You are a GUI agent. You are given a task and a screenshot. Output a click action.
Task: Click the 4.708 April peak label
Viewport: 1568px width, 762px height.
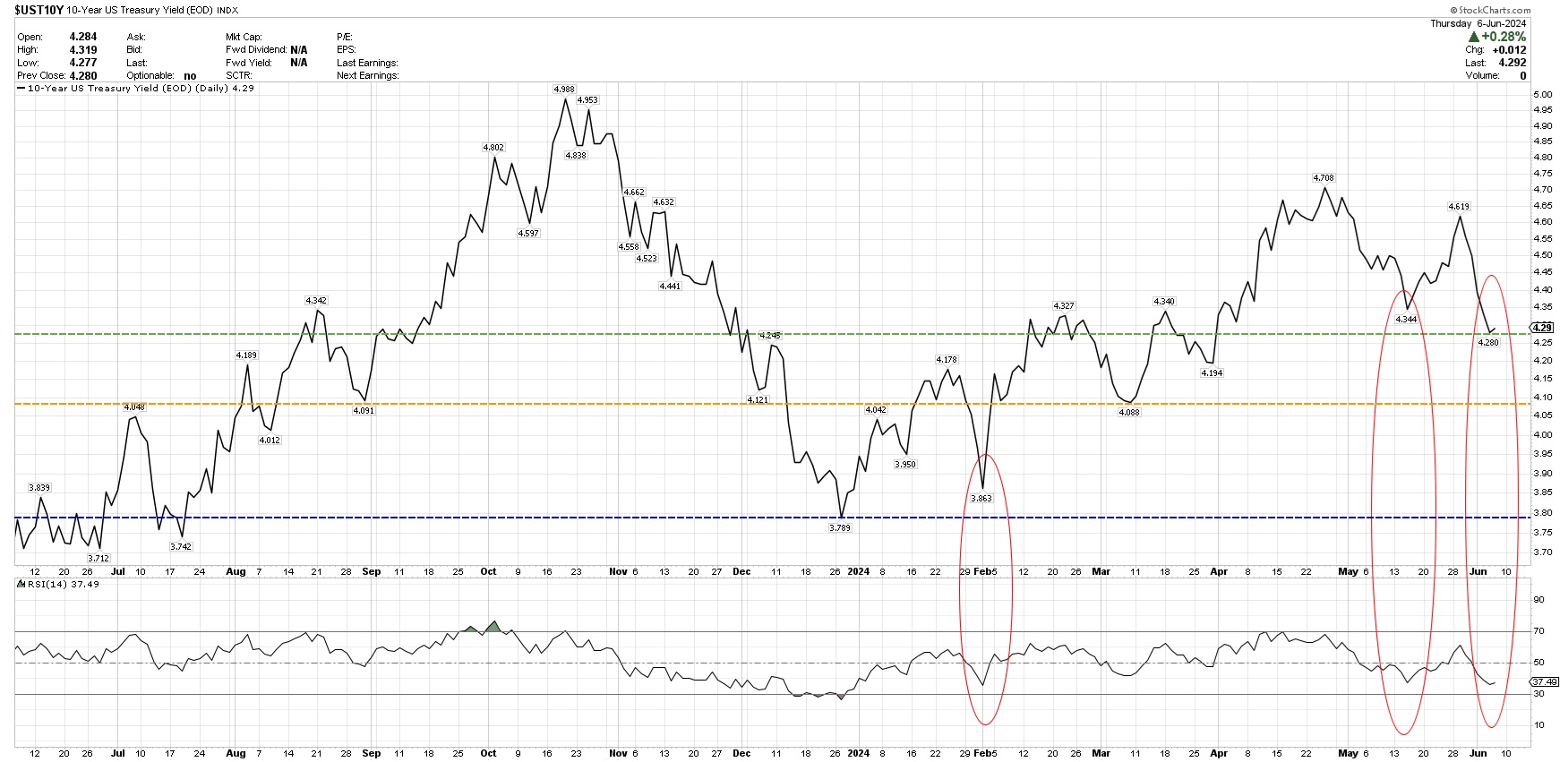[1324, 177]
